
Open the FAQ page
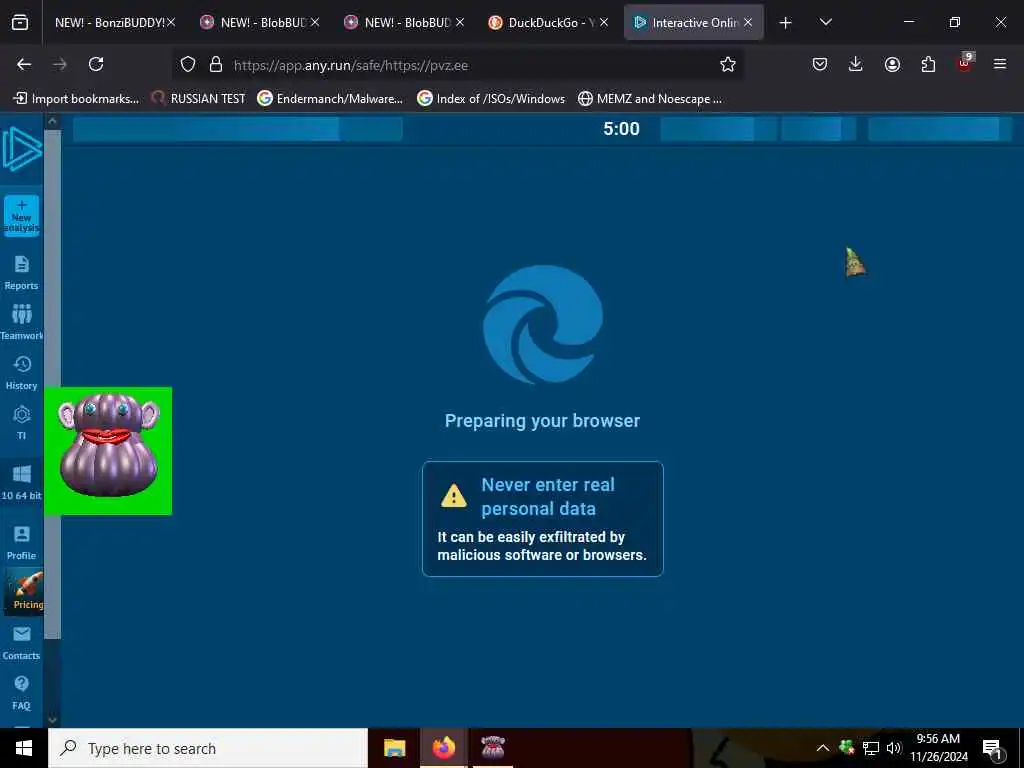click(22, 693)
